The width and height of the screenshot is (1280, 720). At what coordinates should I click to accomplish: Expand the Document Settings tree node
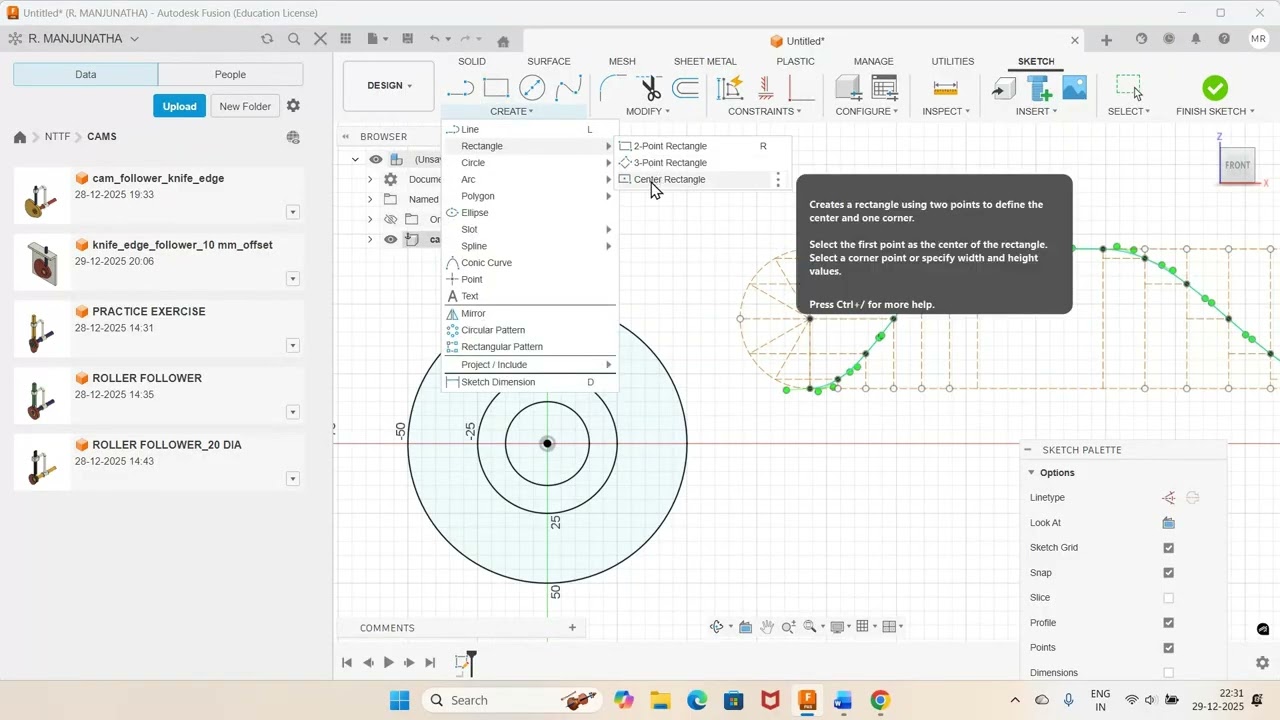(x=370, y=179)
